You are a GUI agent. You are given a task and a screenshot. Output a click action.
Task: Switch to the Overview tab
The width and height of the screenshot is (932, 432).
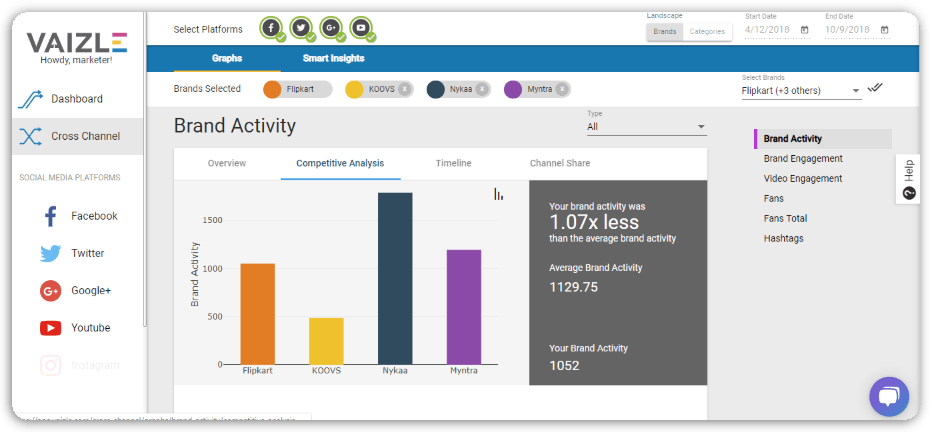pos(226,163)
